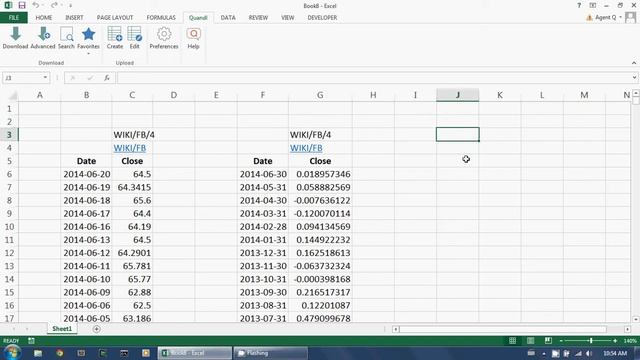Open Chrome from the taskbar
This screenshot has height=360, width=640.
pos(60,353)
